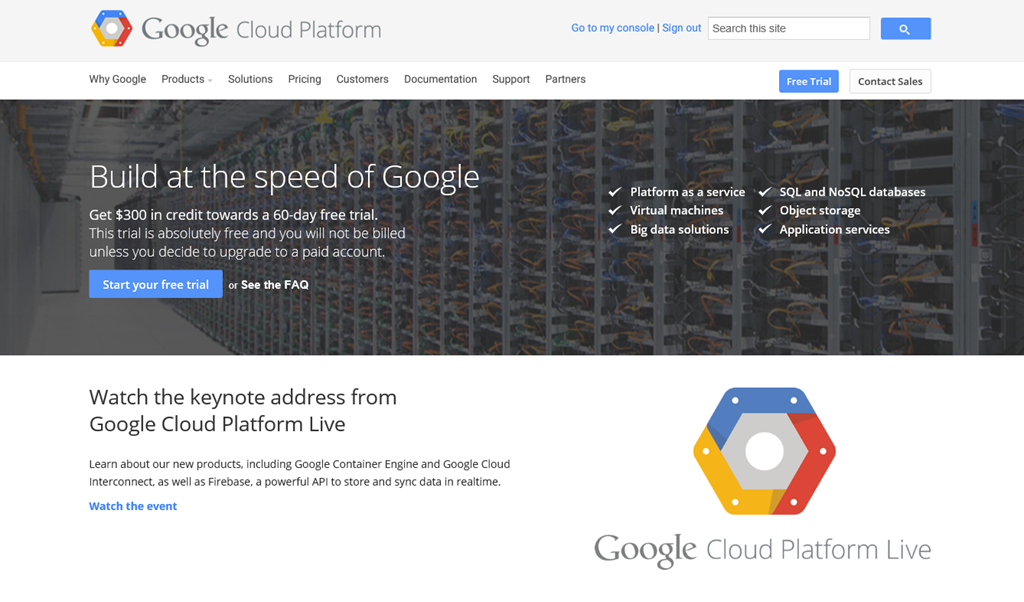This screenshot has width=1024, height=602.
Task: Click the Google Cloud Platform wordmark in header
Action: 261,30
